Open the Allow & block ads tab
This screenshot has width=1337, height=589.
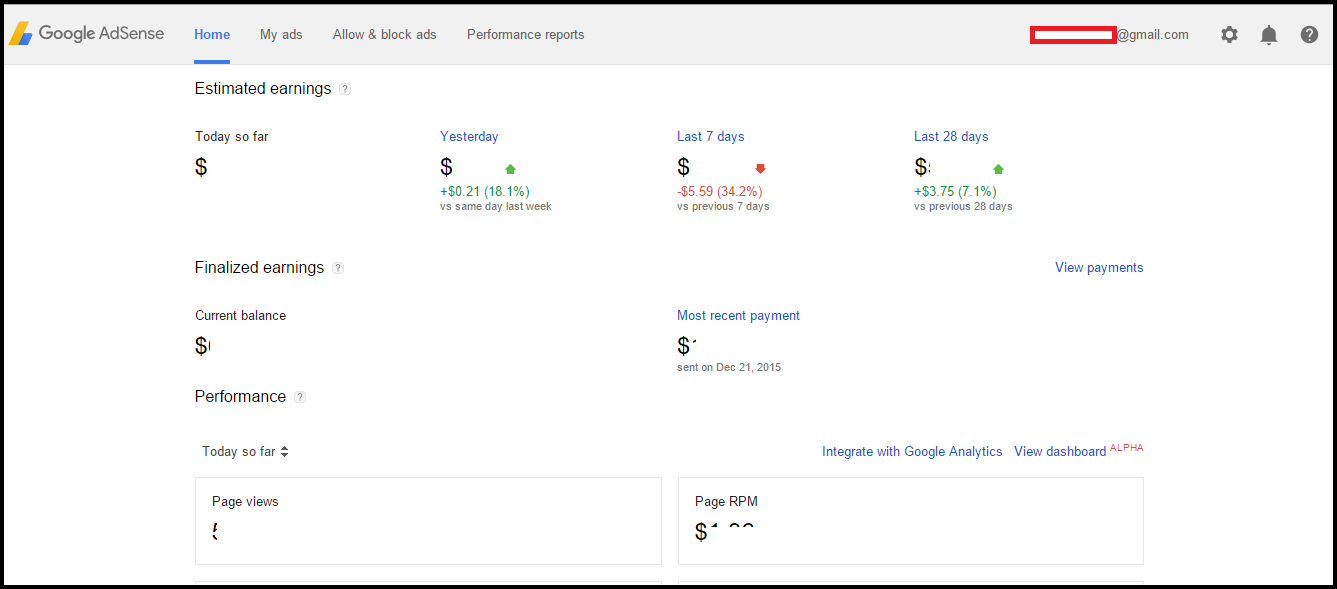coord(385,34)
